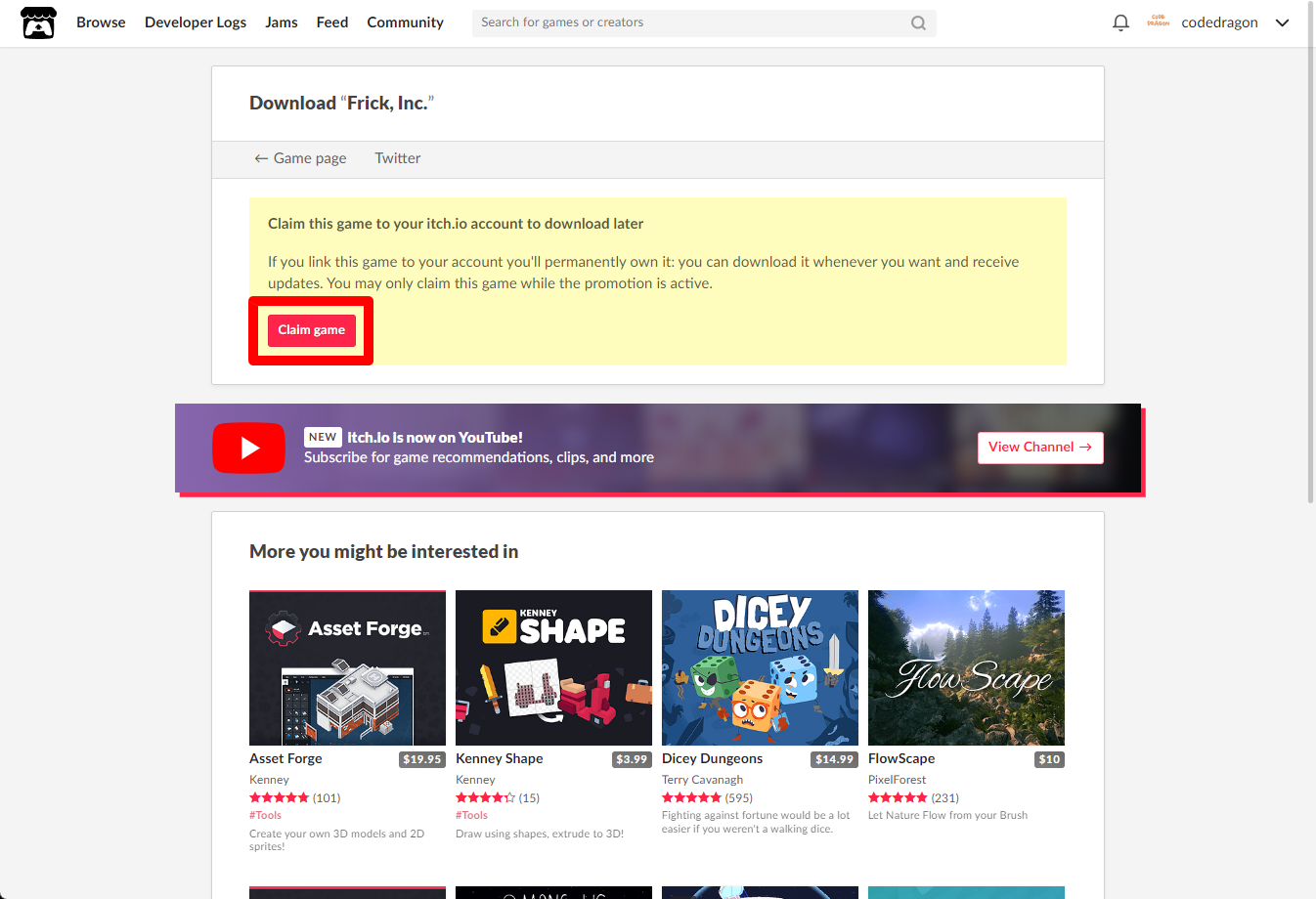Click the search games field

[704, 22]
